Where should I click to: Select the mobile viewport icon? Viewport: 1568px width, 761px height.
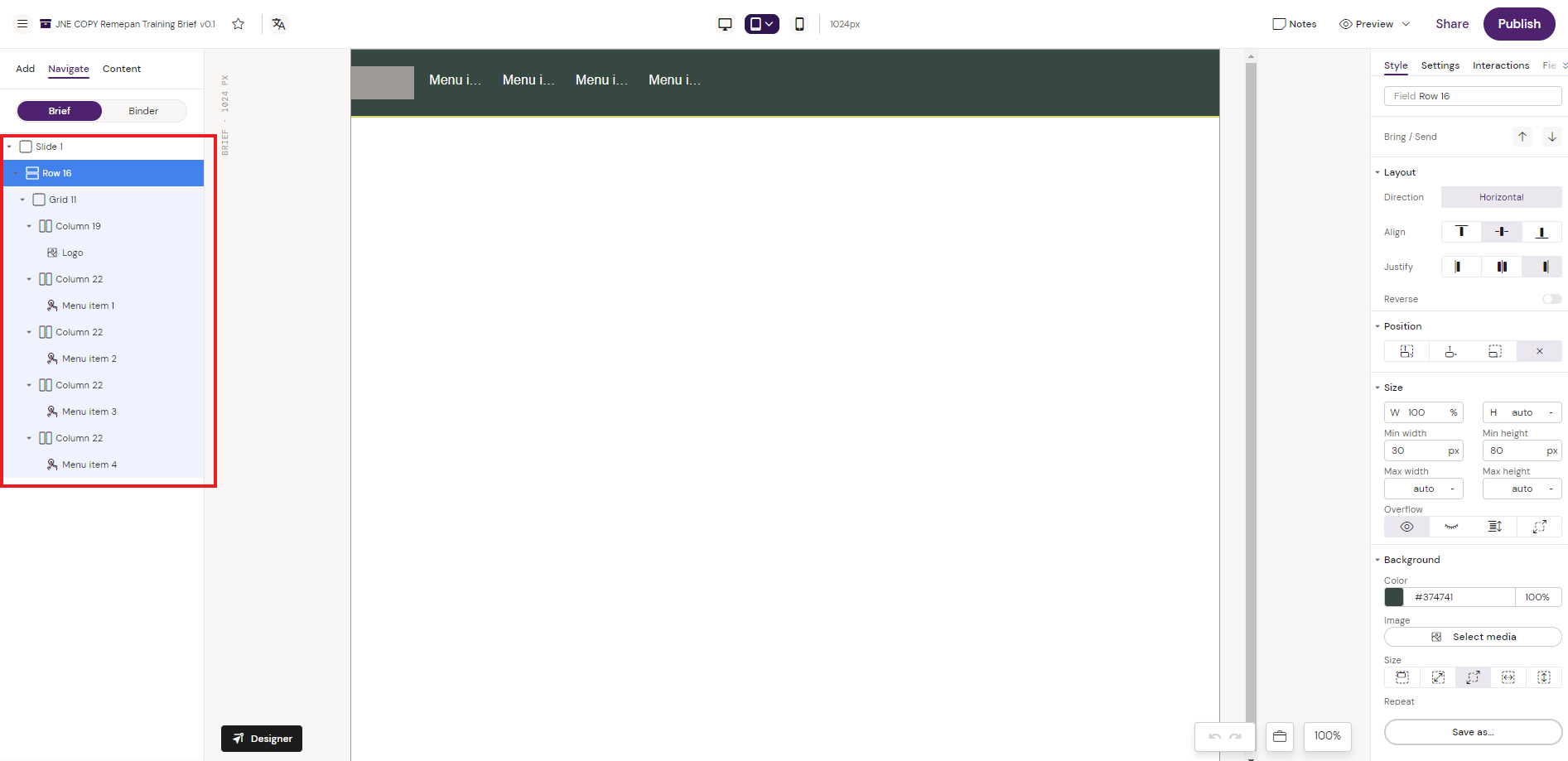pyautogui.click(x=799, y=24)
